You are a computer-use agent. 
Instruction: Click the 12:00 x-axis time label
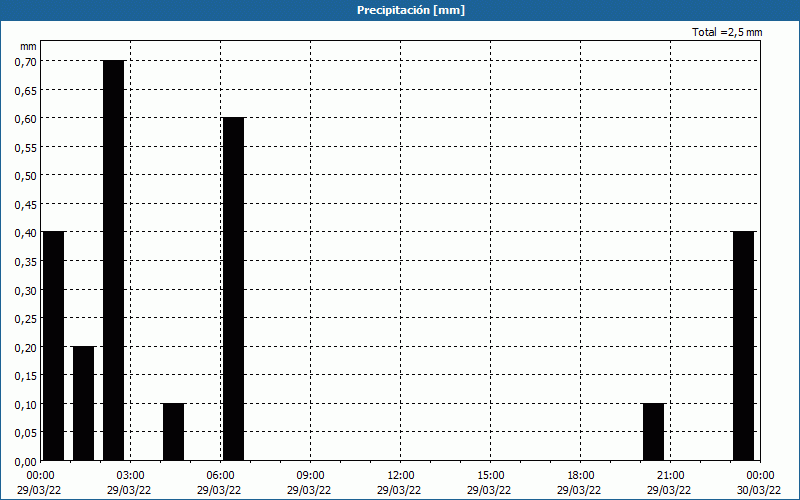[401, 476]
